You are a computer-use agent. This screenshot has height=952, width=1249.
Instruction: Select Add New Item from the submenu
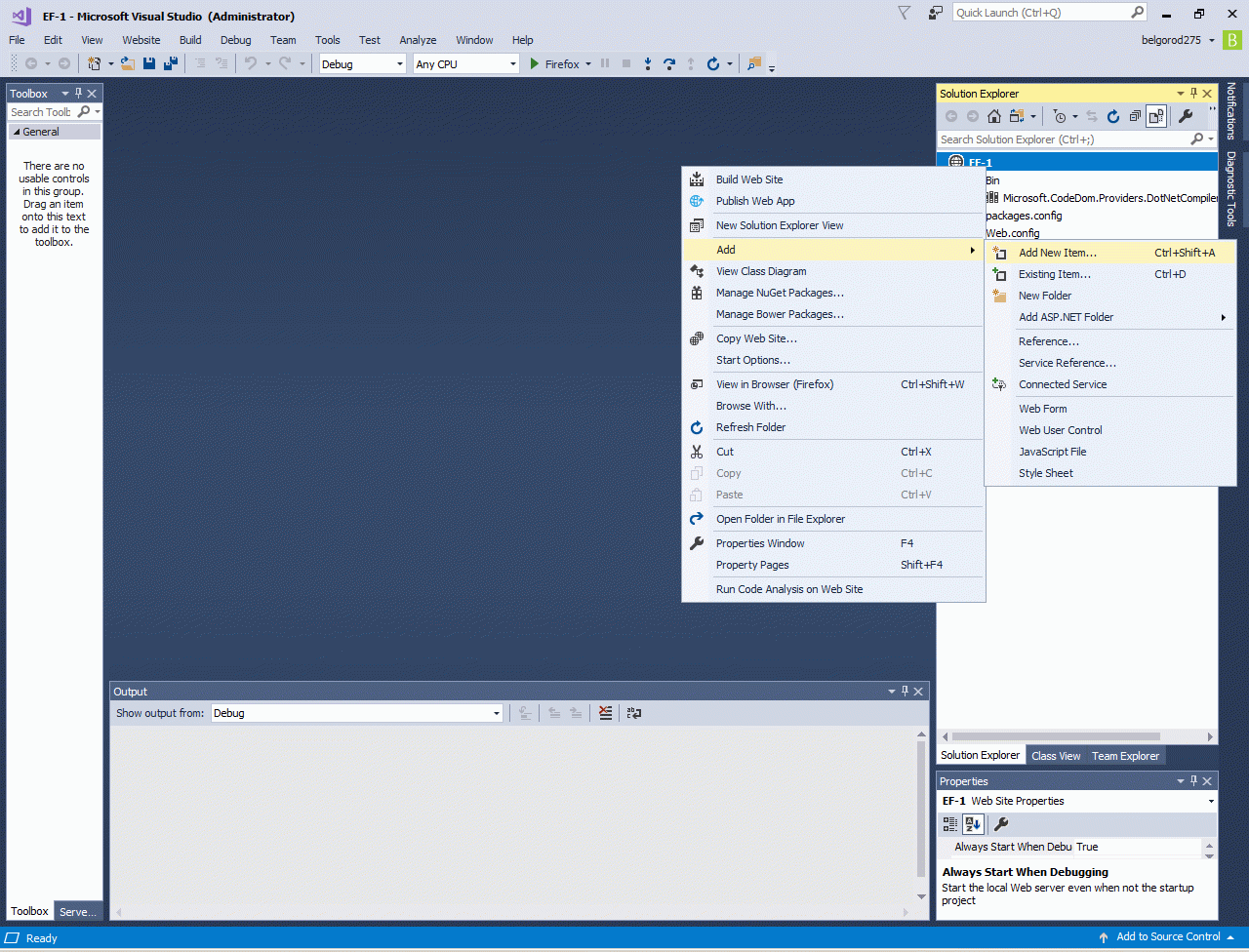(1110, 253)
